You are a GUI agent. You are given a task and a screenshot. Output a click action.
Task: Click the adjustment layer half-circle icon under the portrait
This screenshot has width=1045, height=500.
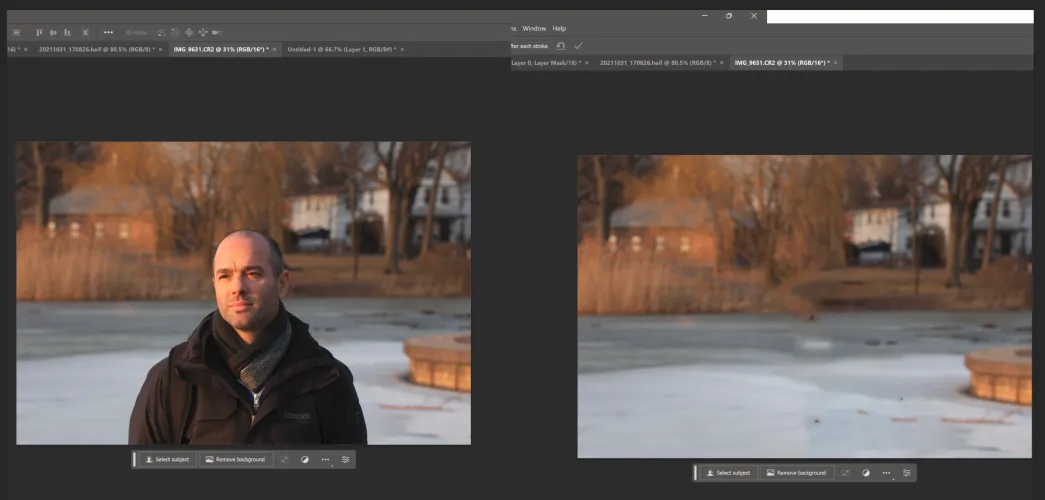pyautogui.click(x=305, y=459)
